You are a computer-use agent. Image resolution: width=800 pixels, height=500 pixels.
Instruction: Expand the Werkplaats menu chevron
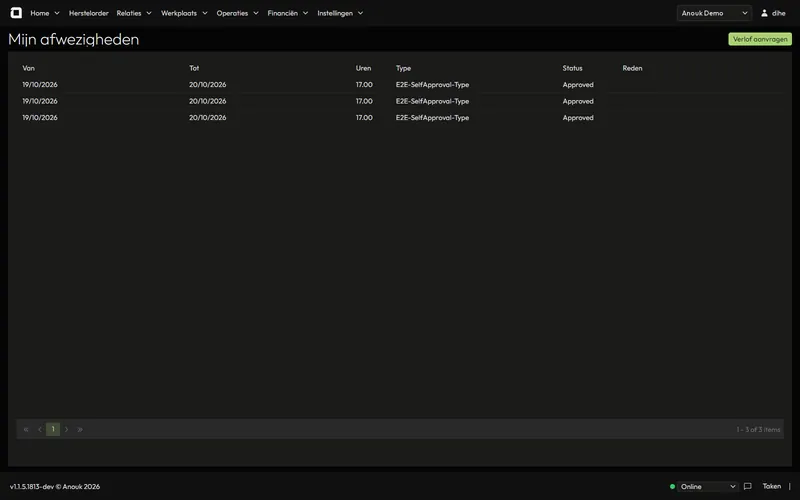point(205,13)
